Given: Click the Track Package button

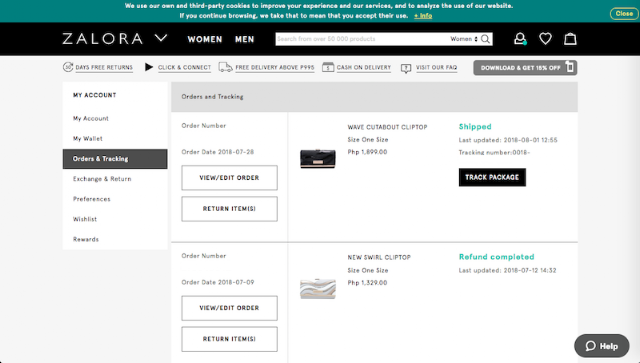Looking at the screenshot, I should click(x=492, y=177).
